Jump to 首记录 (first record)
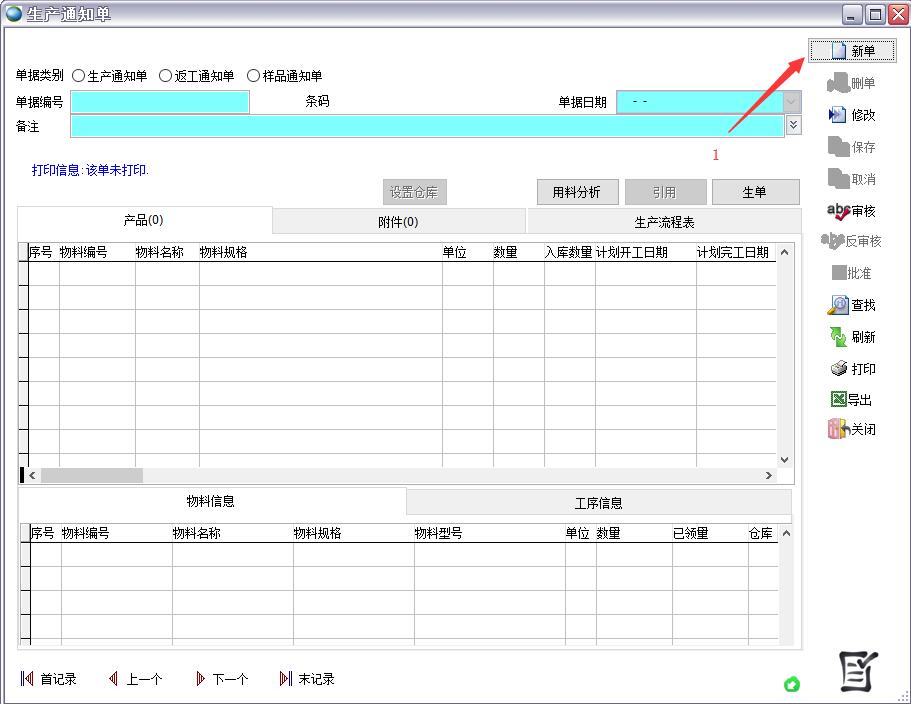Viewport: 911px width, 704px height. [48, 679]
